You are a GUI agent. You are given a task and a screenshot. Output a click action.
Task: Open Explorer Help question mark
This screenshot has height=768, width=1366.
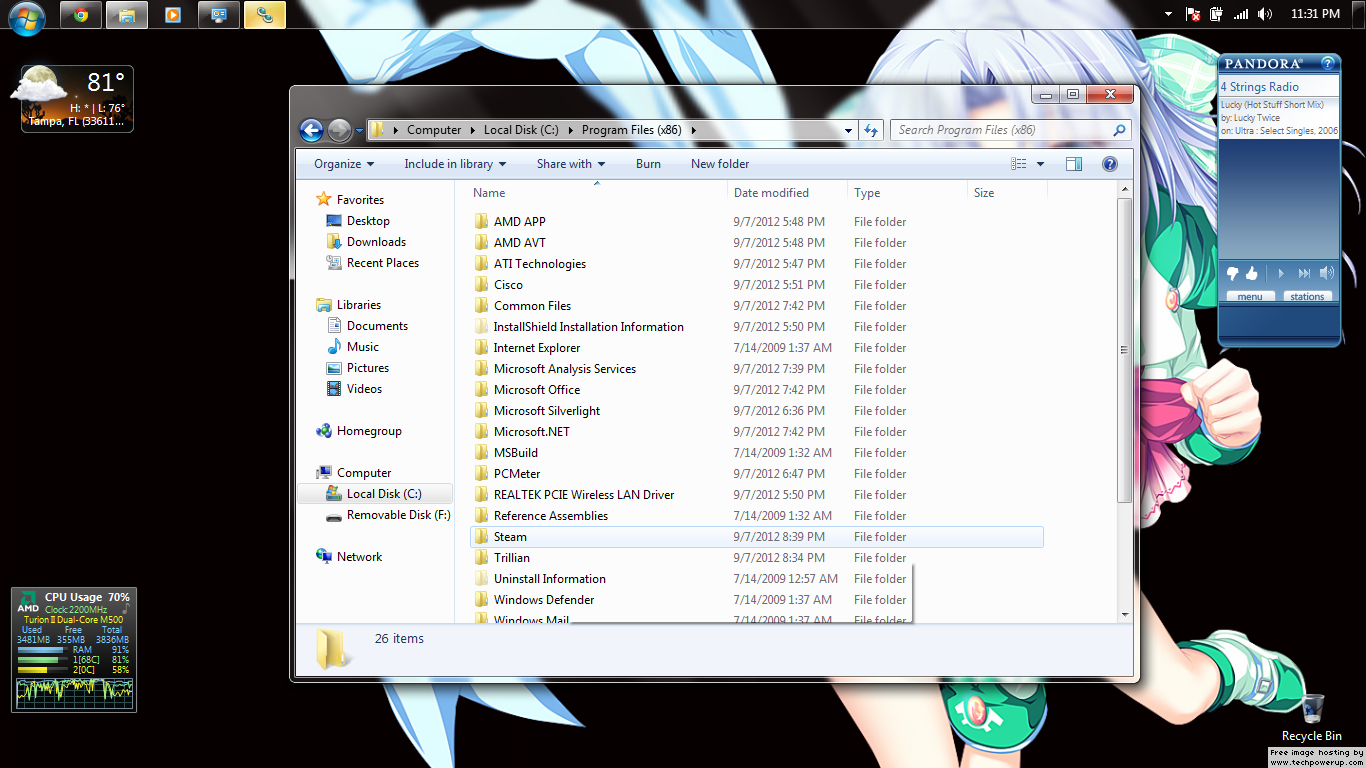[1109, 164]
